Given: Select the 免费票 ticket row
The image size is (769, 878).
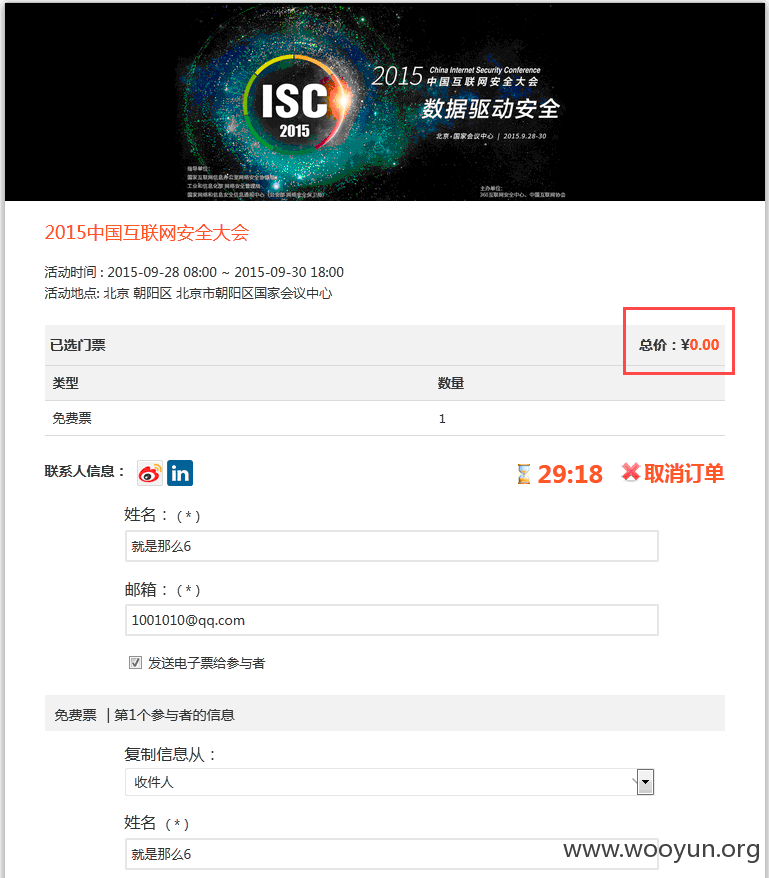Looking at the screenshot, I should coord(385,418).
